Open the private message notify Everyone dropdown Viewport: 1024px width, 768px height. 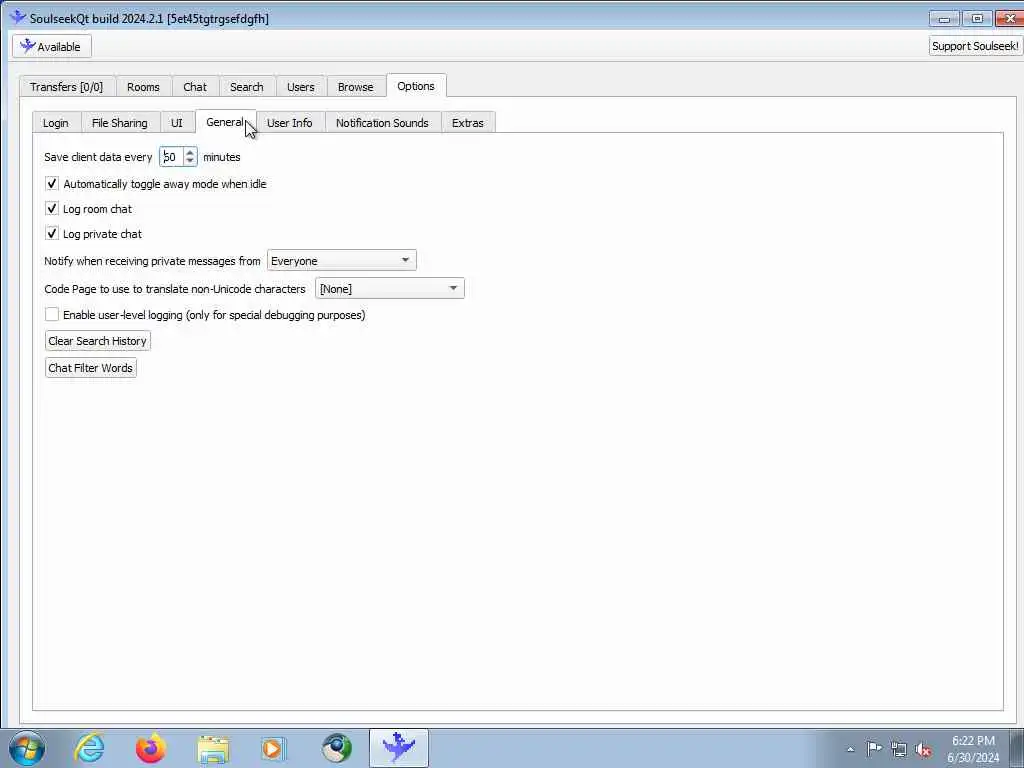click(342, 261)
